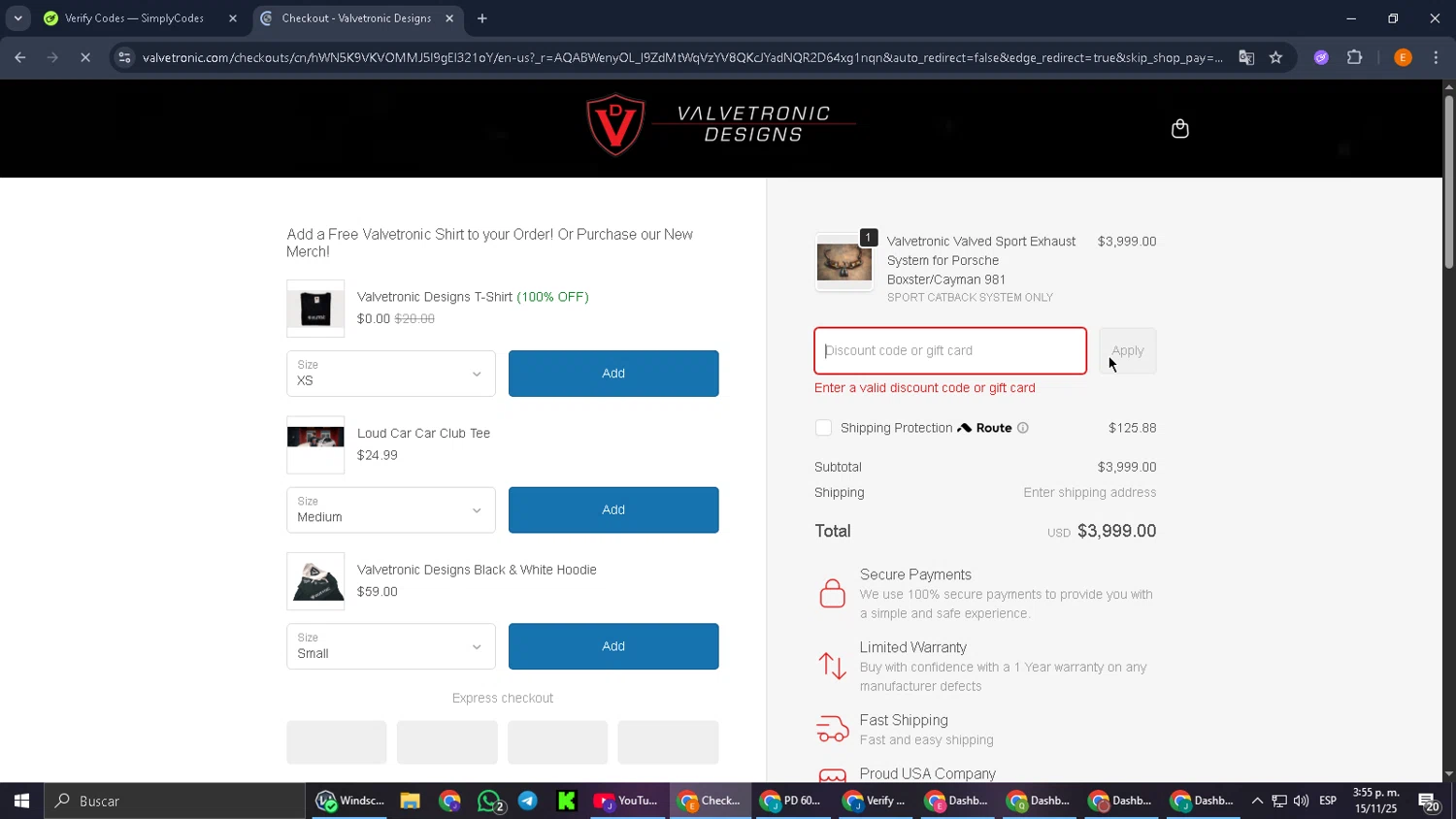Stop page loading with X button
This screenshot has height=819, width=1456.
click(85, 57)
